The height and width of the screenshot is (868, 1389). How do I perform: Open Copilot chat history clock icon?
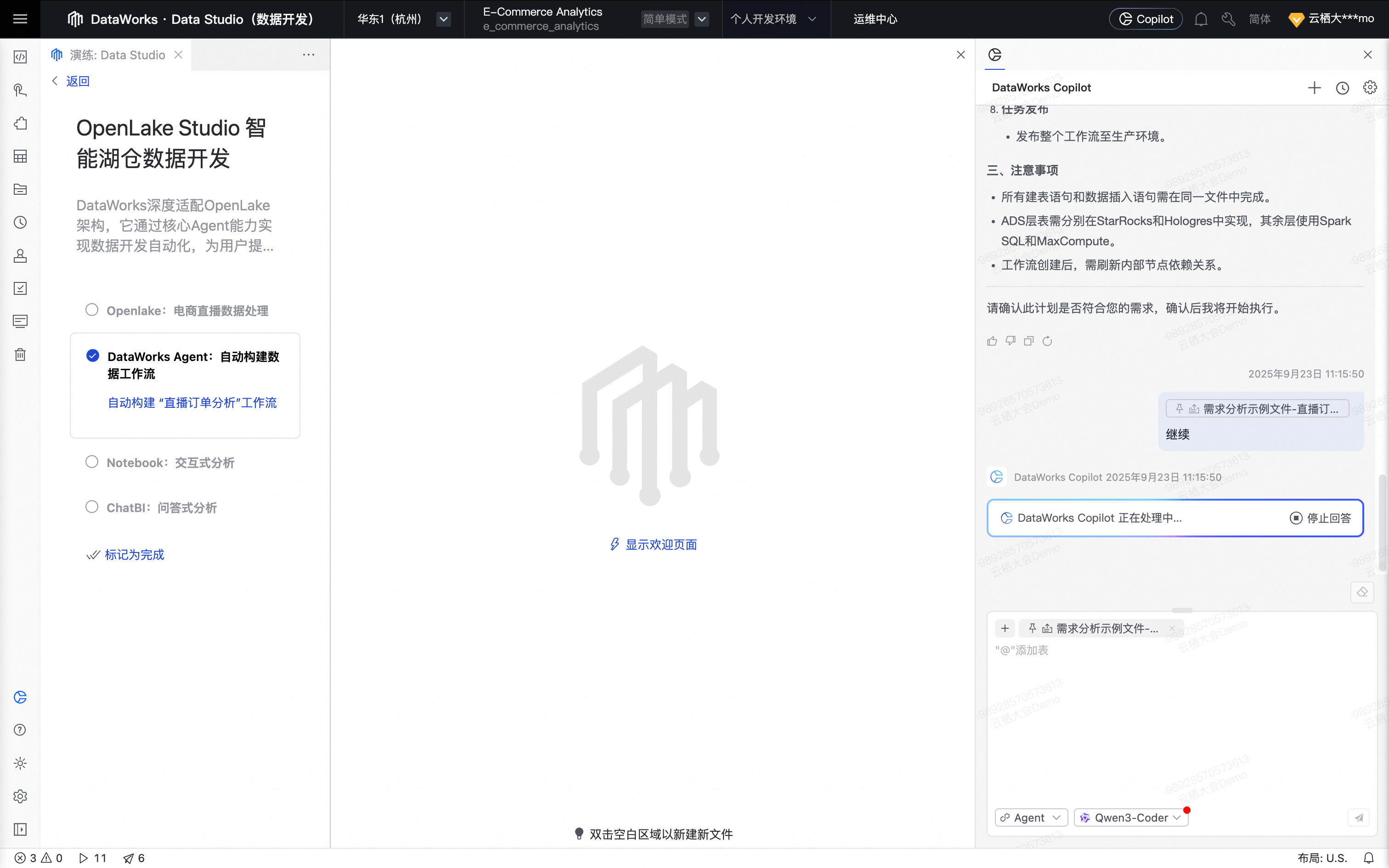1342,88
